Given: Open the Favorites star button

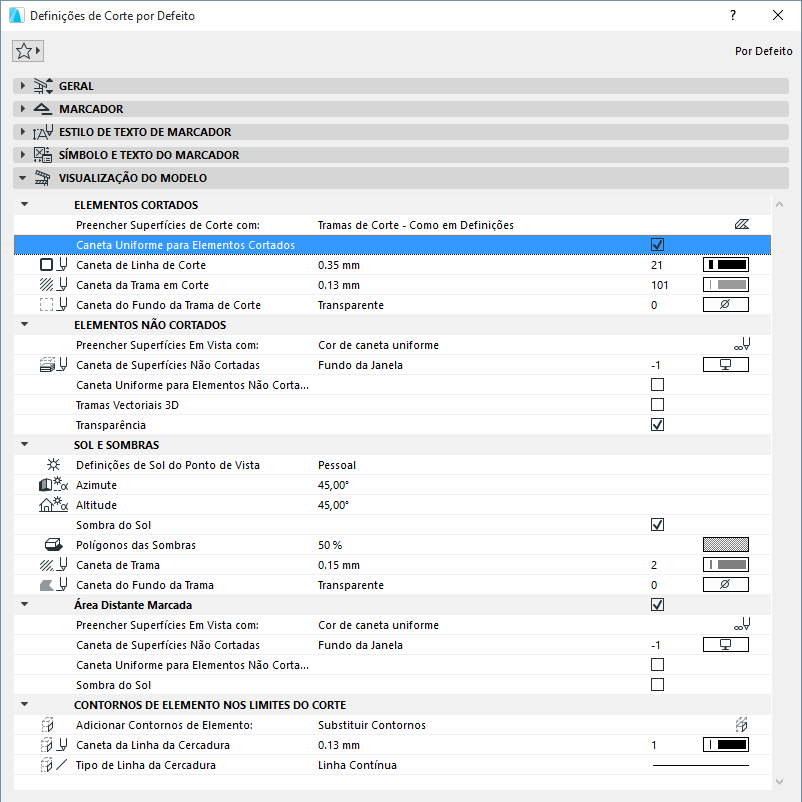Looking at the screenshot, I should (x=28, y=51).
